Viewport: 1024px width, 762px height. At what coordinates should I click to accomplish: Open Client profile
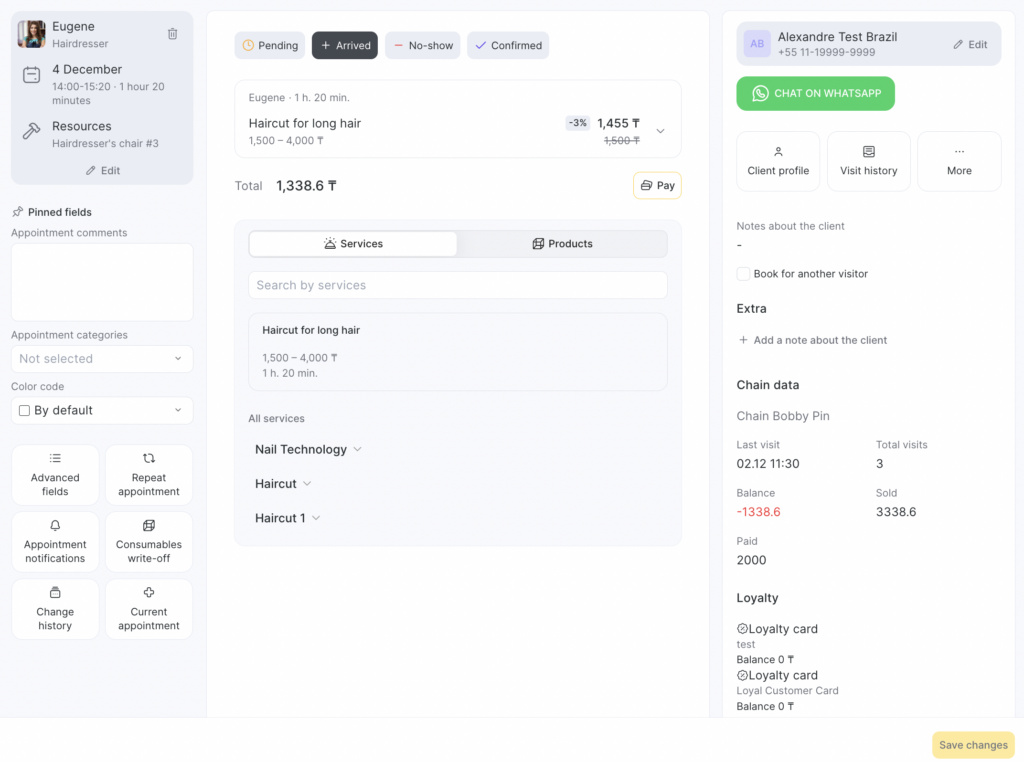(778, 161)
